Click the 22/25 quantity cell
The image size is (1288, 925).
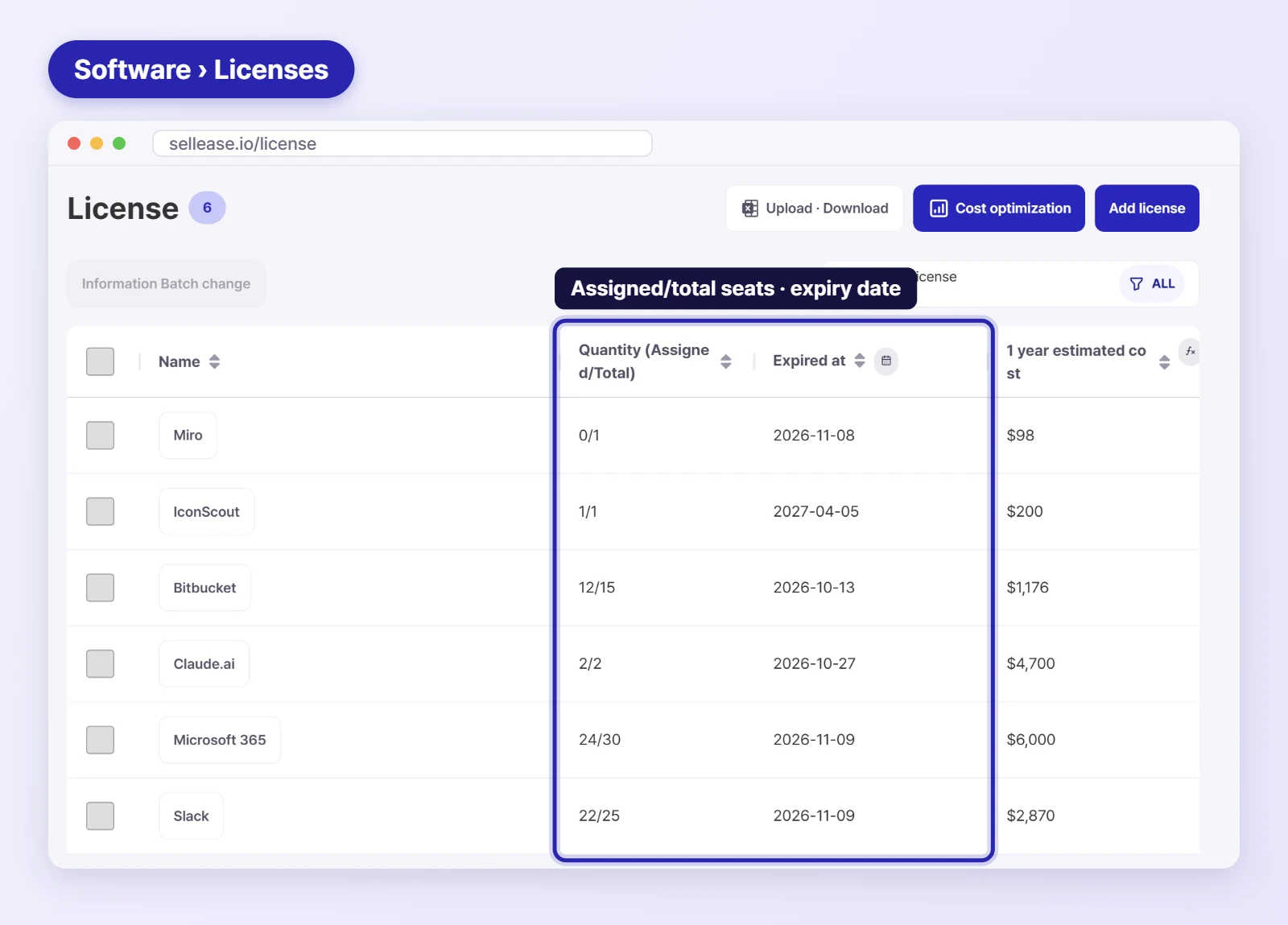tap(599, 816)
